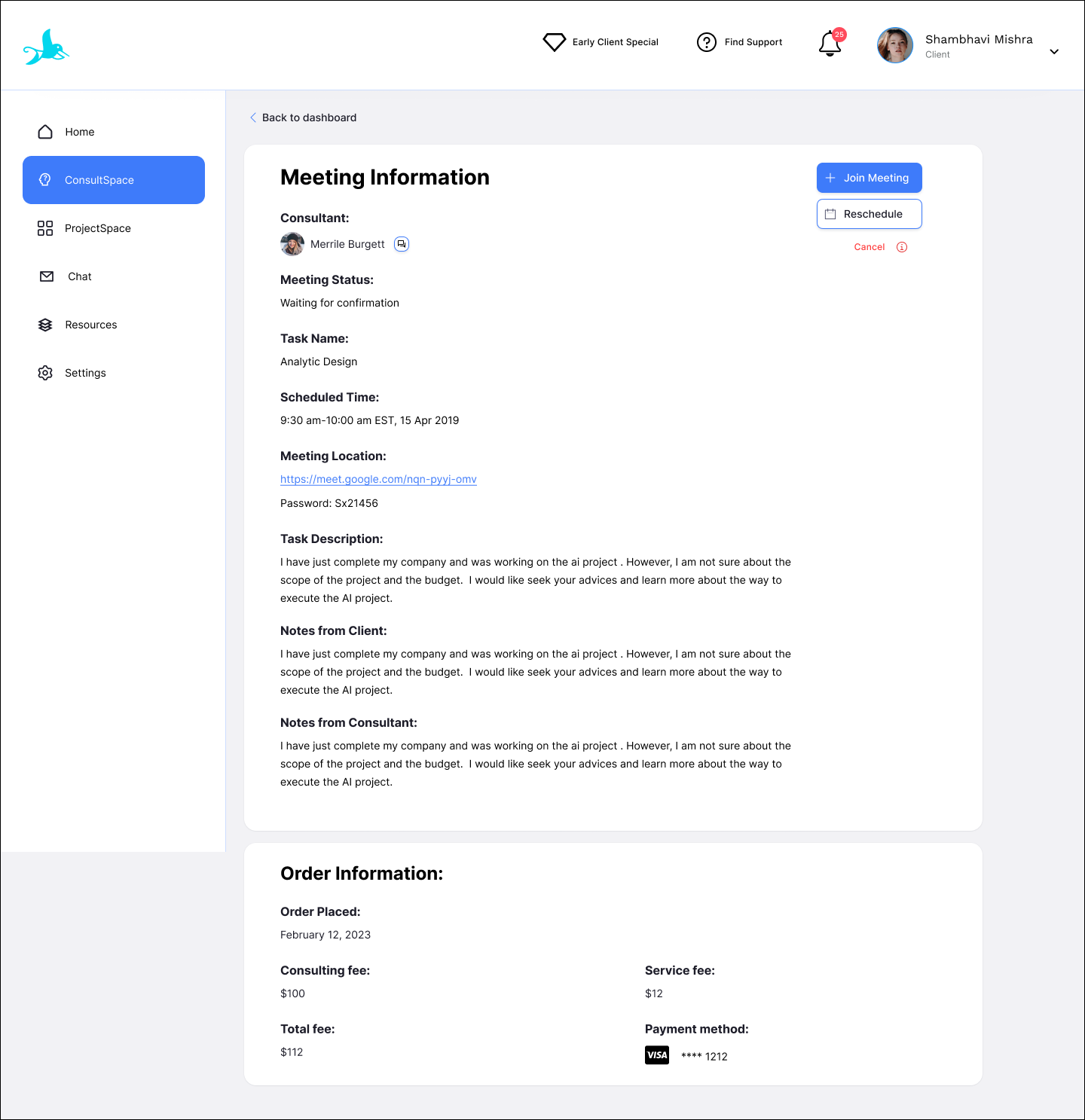The width and height of the screenshot is (1085, 1120).
Task: Click the Chat envelope icon
Action: [47, 276]
